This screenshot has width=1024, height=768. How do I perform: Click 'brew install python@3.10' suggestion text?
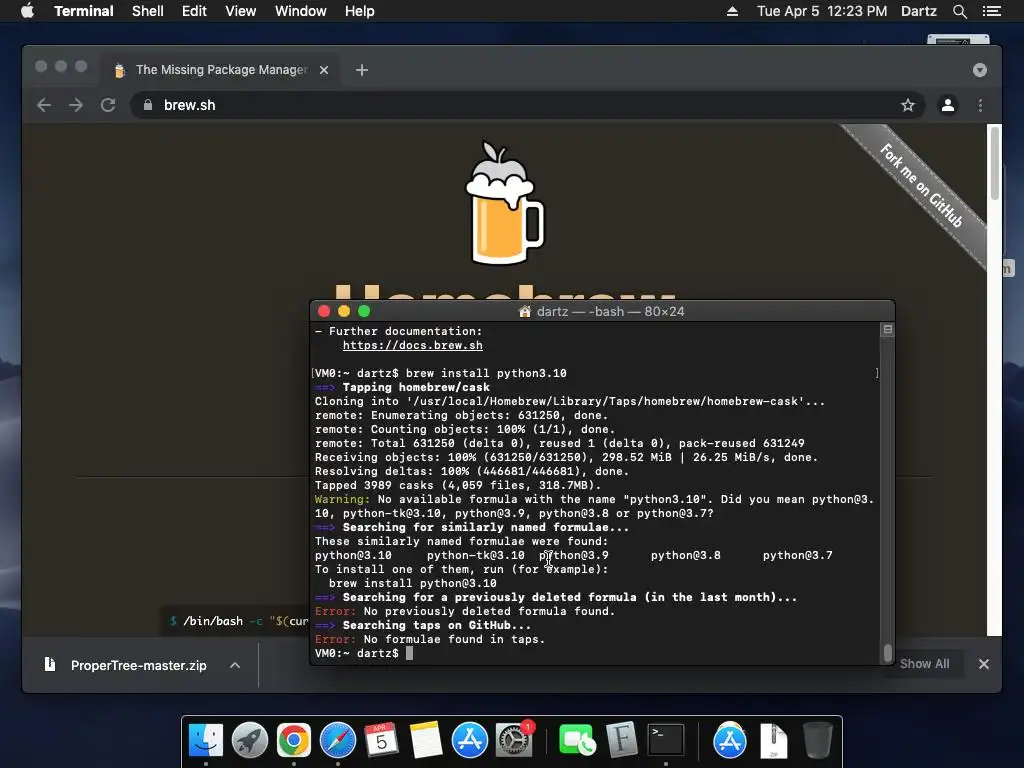click(413, 583)
